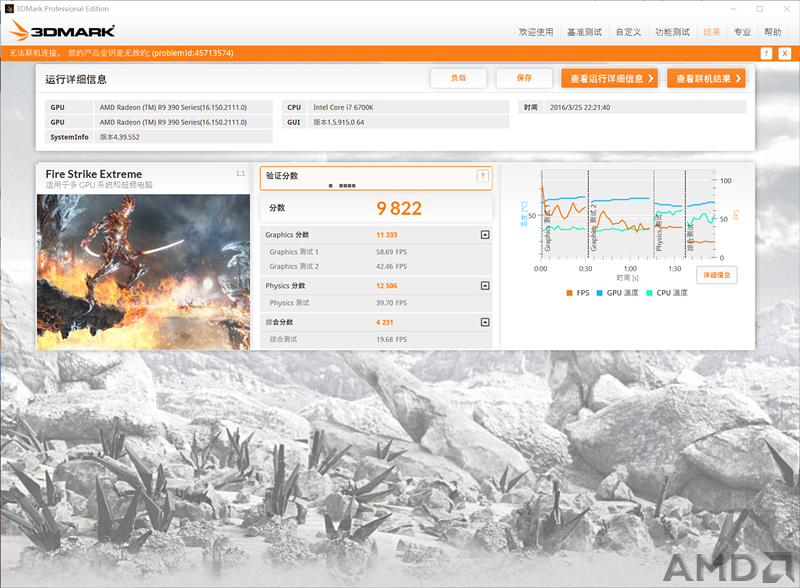Click the Physics score value 12 506
The width and height of the screenshot is (800, 588).
pyautogui.click(x=387, y=286)
